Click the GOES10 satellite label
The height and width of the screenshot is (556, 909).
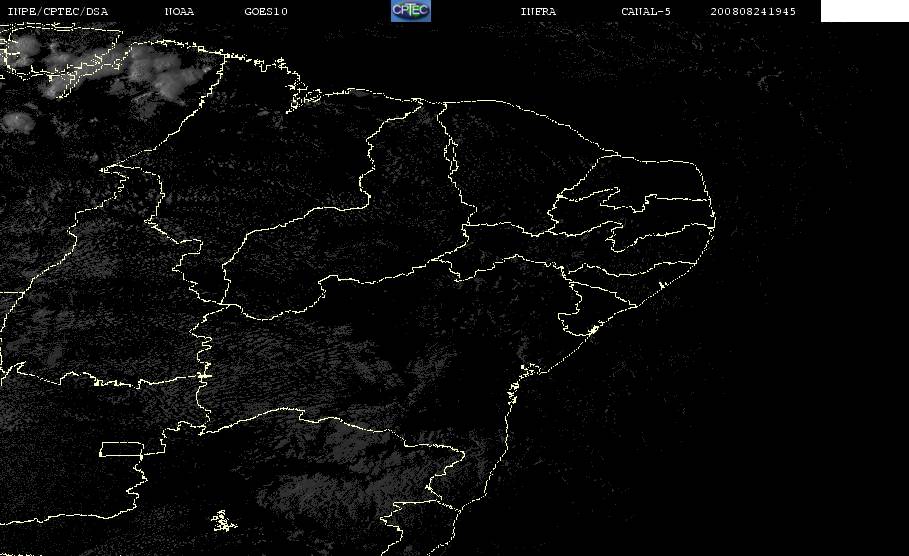tap(266, 12)
